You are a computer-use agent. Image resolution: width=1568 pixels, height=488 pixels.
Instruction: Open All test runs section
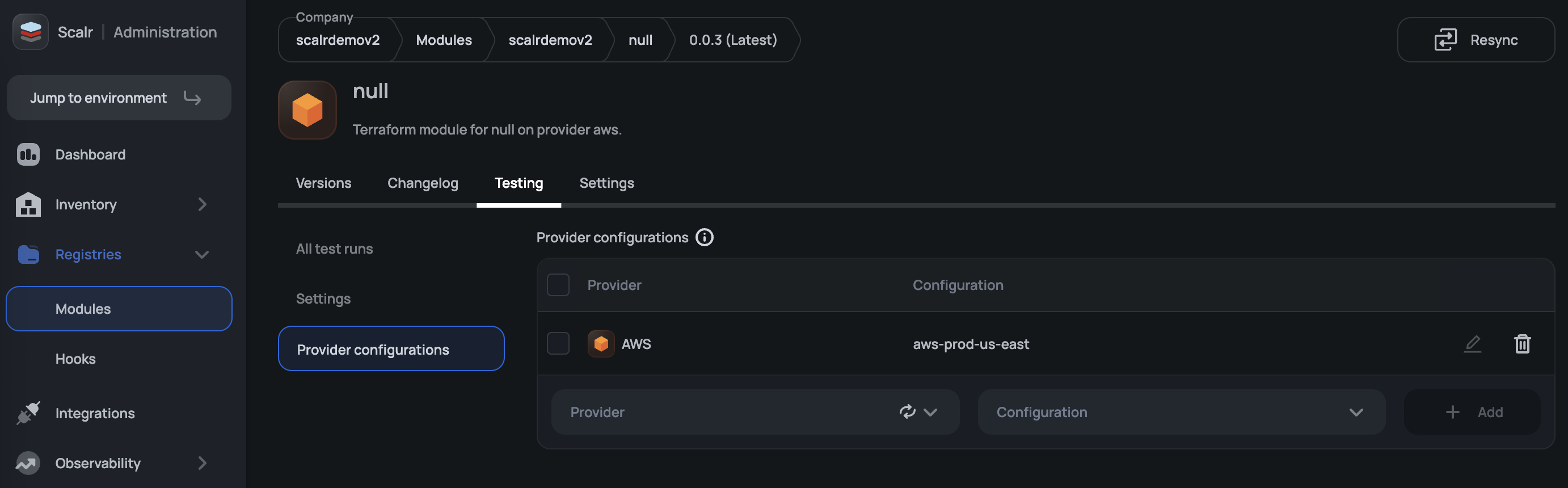pos(334,249)
